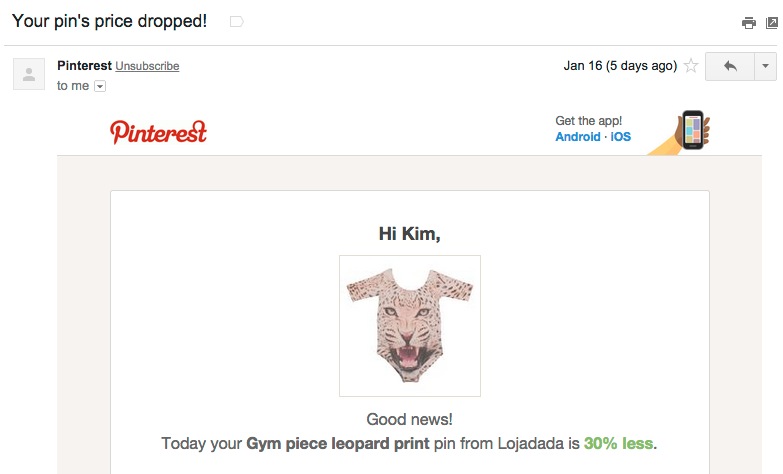Click the phone-in-hand app illustration
Image resolution: width=783 pixels, height=474 pixels.
pos(685,131)
